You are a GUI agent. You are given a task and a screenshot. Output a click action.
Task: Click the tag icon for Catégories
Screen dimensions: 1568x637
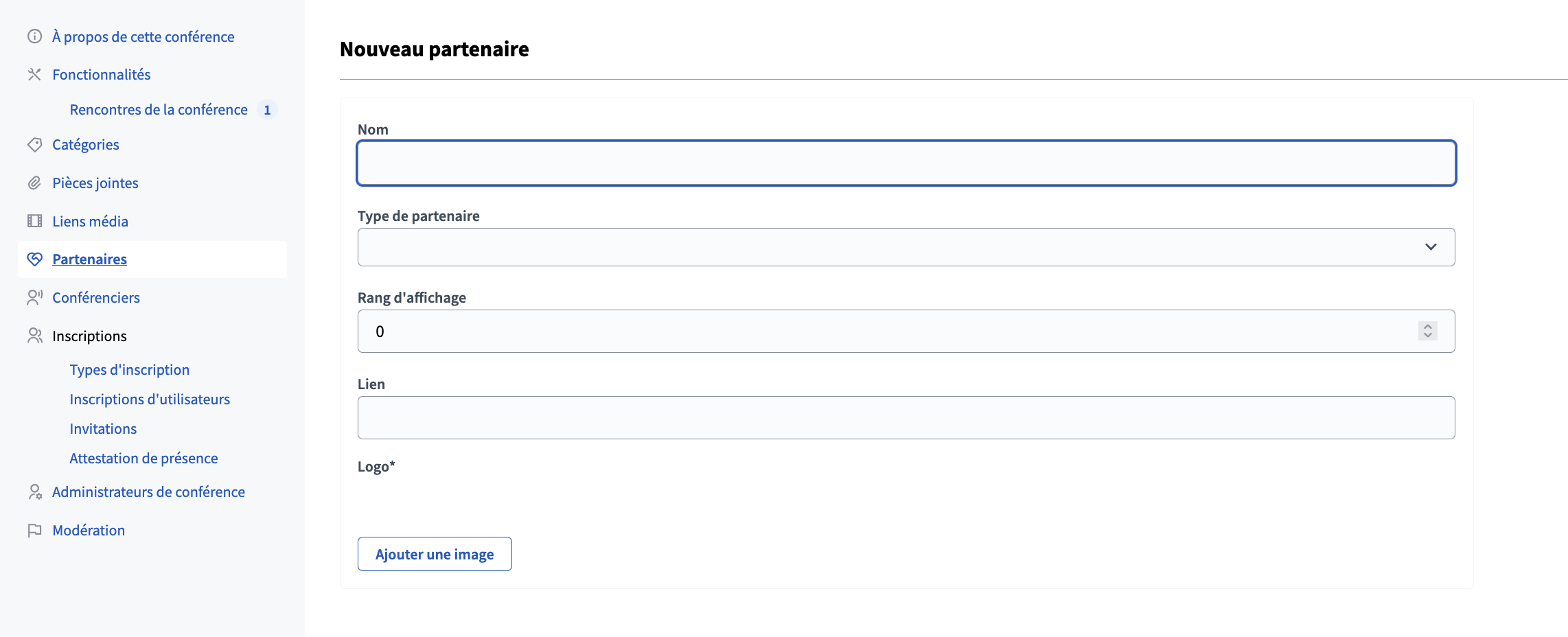tap(34, 145)
